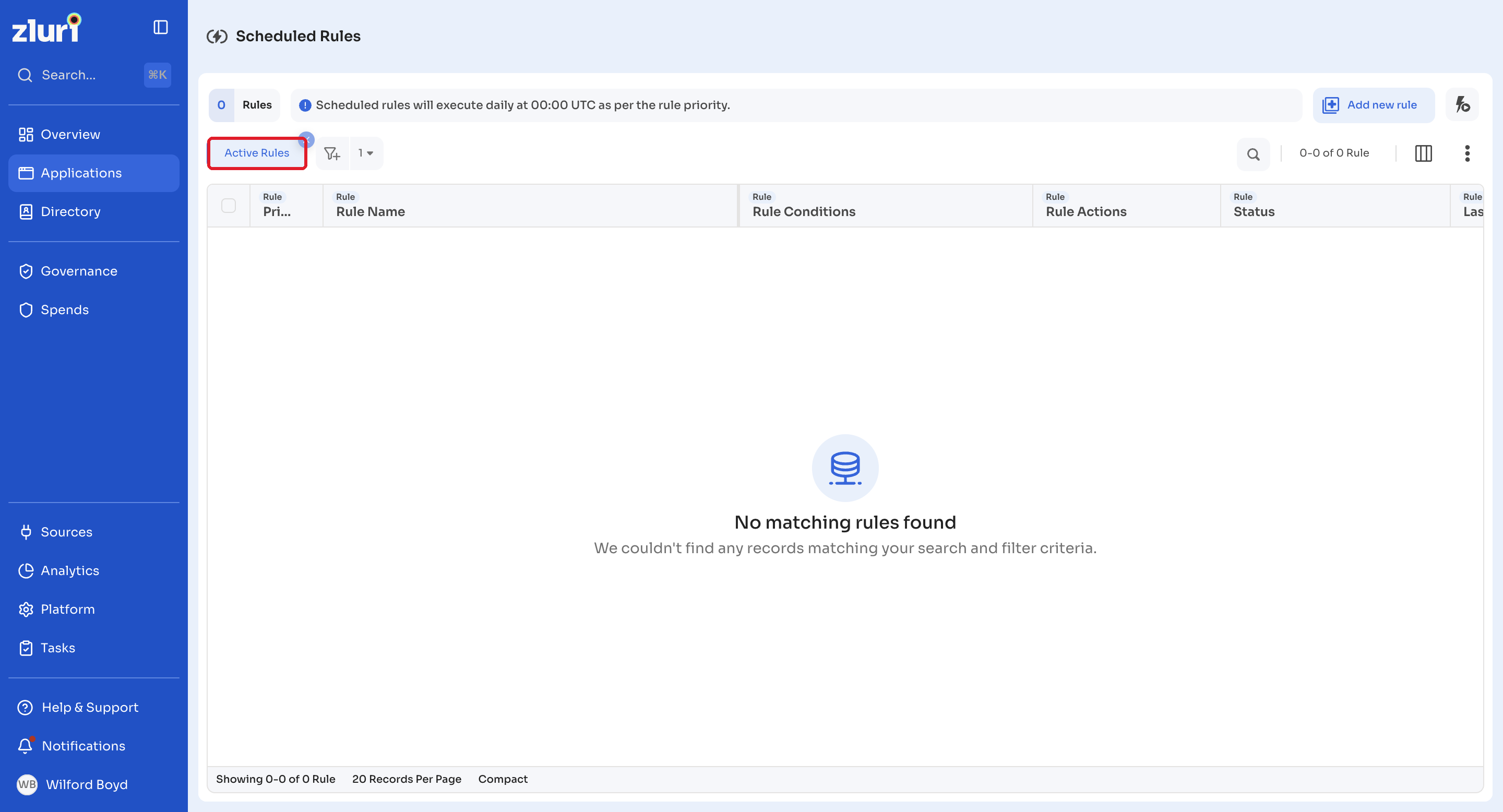The width and height of the screenshot is (1503, 812).
Task: Tick the select-all rules checkbox
Action: coord(228,205)
